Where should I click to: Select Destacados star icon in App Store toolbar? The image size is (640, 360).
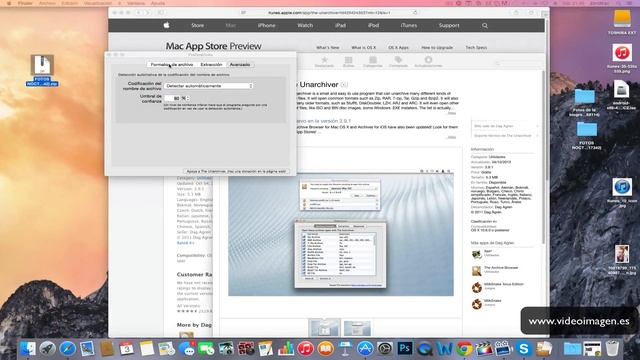324,62
